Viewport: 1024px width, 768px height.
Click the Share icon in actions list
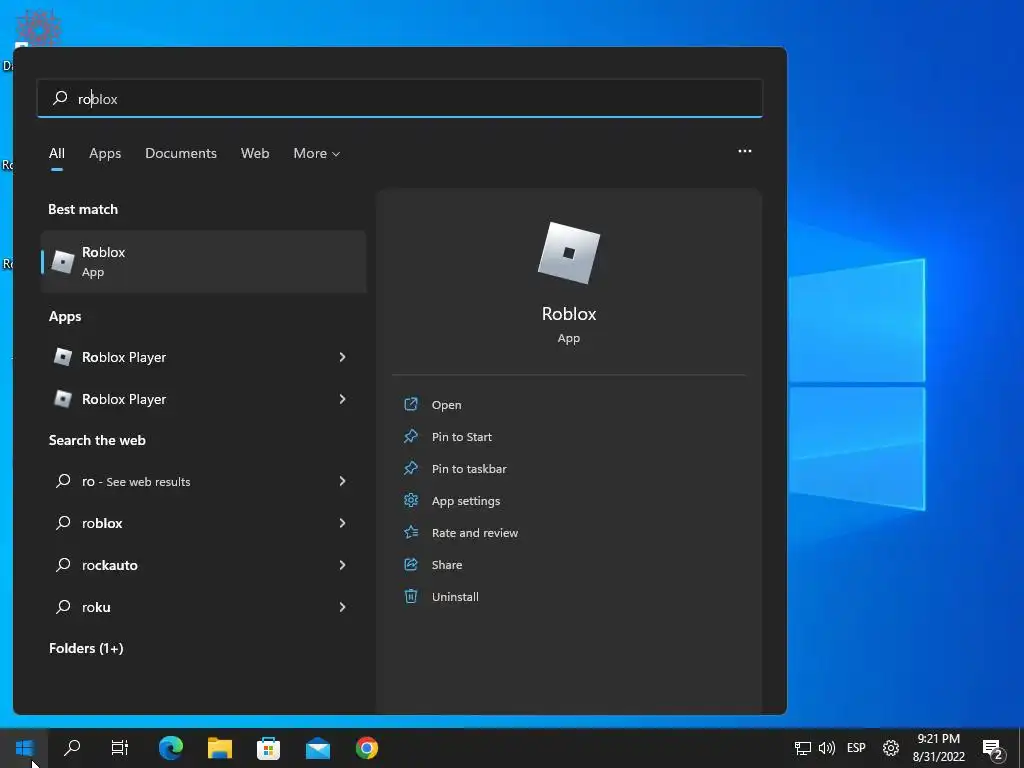[x=411, y=564]
